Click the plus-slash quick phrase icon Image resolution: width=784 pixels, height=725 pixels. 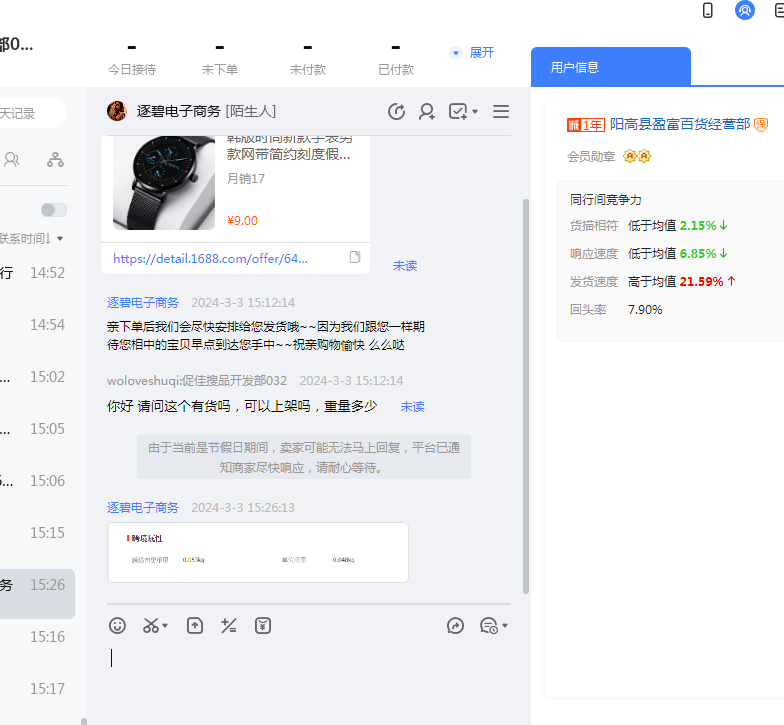point(229,626)
